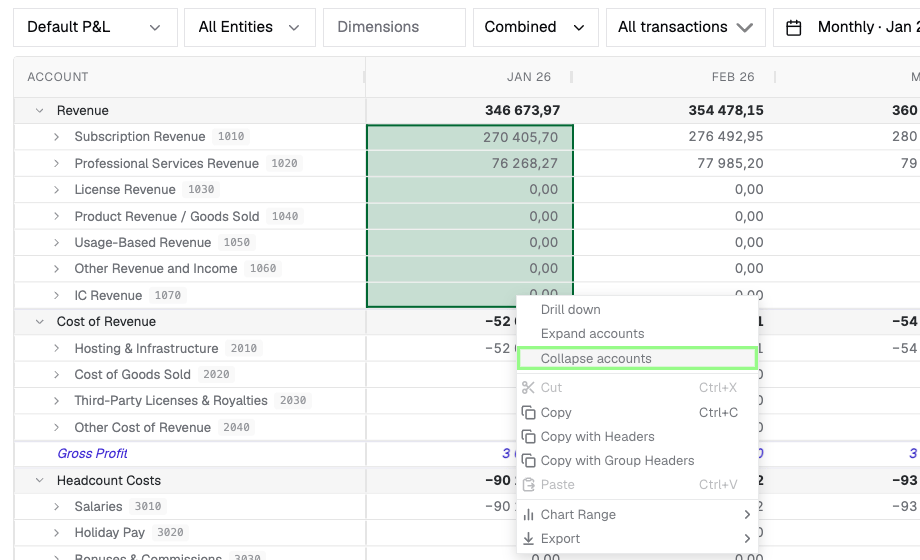Click the Chart Range bar chart icon
This screenshot has width=920, height=560.
click(528, 515)
